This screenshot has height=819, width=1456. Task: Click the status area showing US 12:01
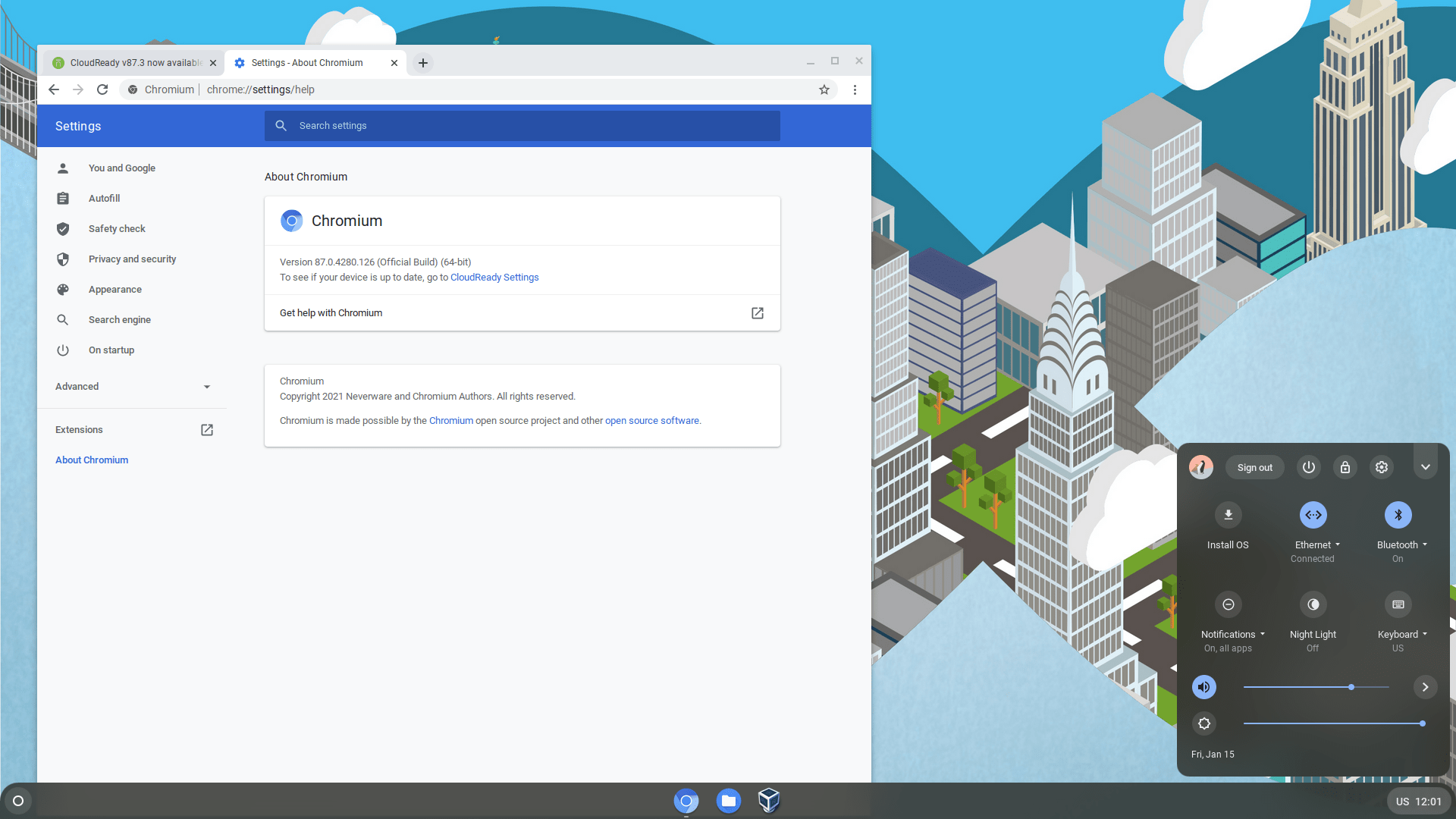pos(1419,802)
